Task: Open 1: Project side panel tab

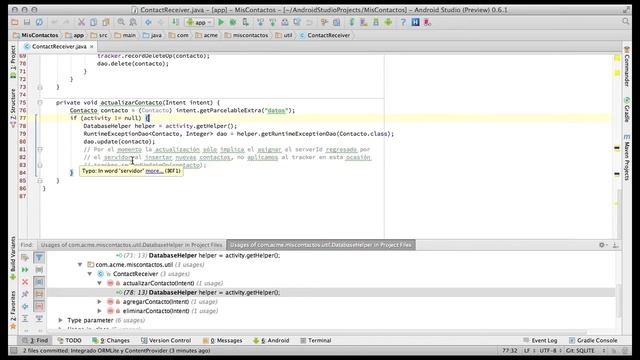Action: click(x=13, y=62)
